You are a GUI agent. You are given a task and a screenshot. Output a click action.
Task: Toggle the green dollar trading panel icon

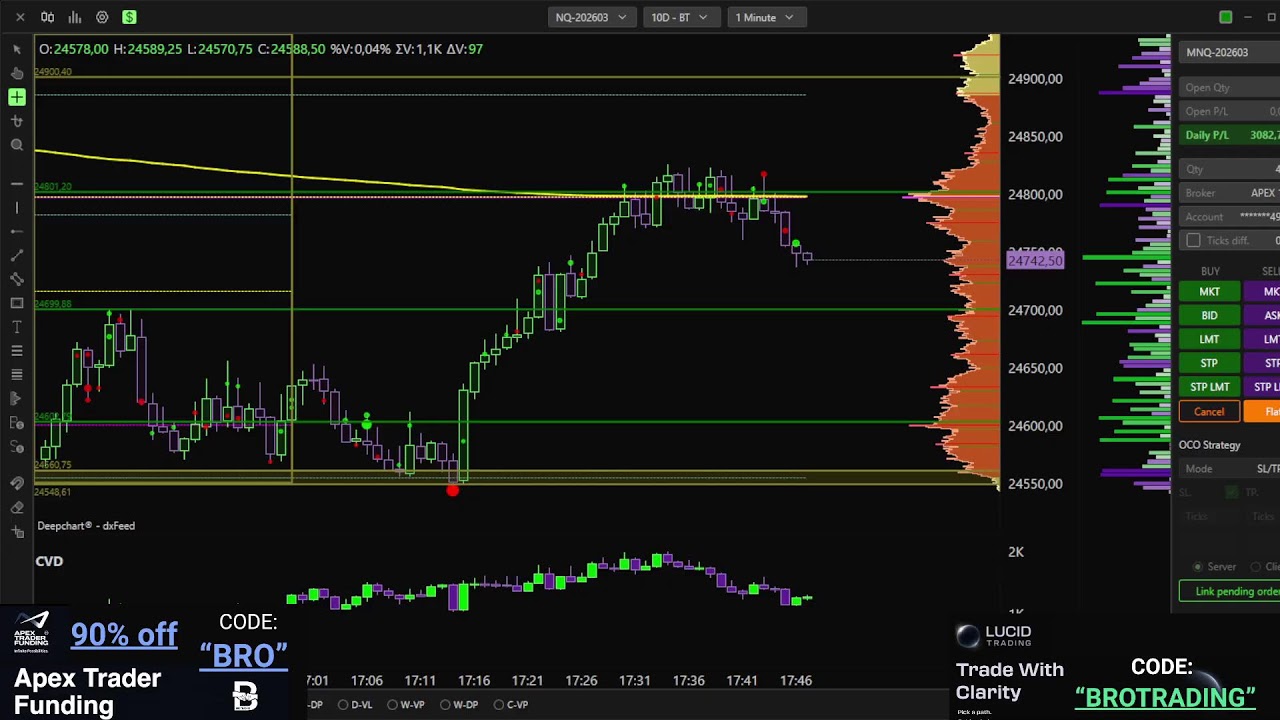coord(129,17)
